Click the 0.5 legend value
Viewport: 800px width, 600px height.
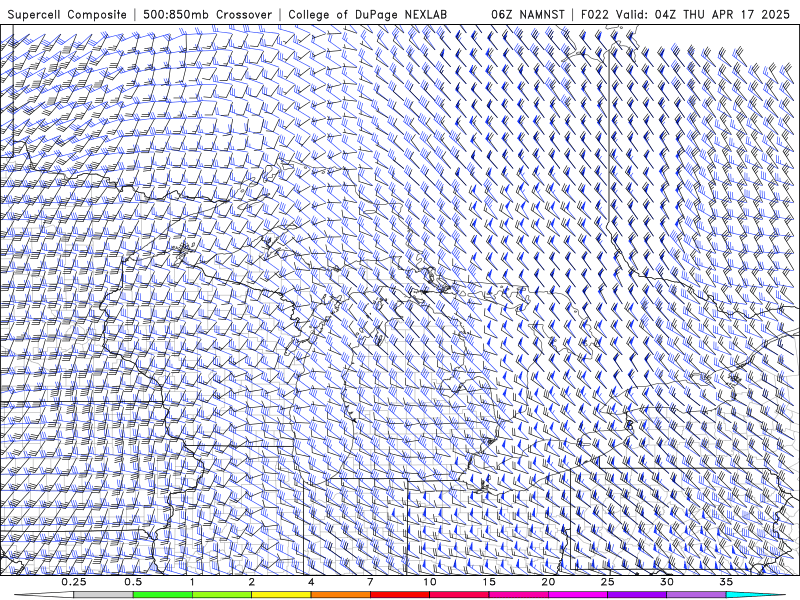pyautogui.click(x=133, y=582)
